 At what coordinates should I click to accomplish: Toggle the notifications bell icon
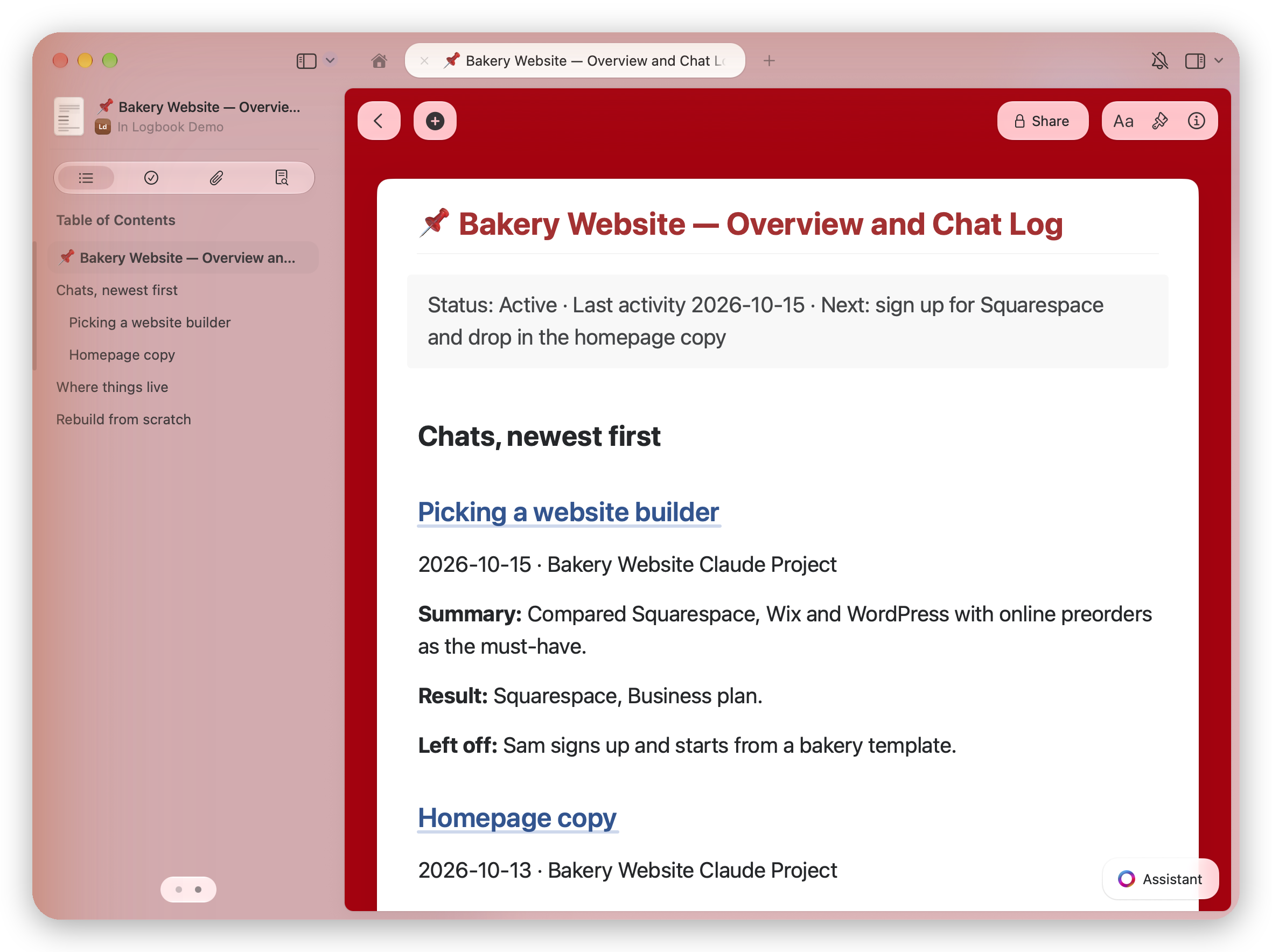pos(1159,60)
